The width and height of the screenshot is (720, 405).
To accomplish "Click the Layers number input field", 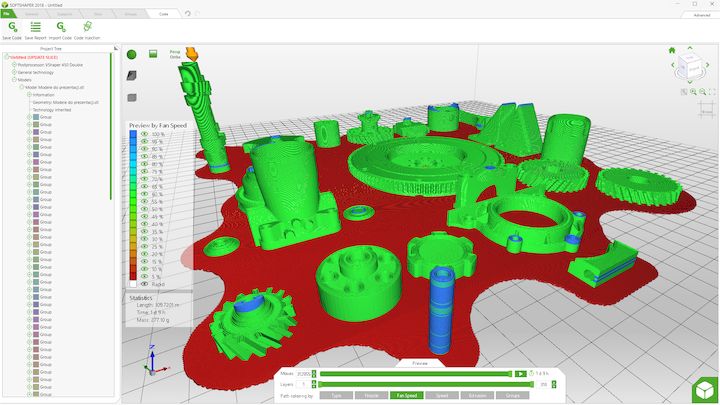I will coord(301,384).
